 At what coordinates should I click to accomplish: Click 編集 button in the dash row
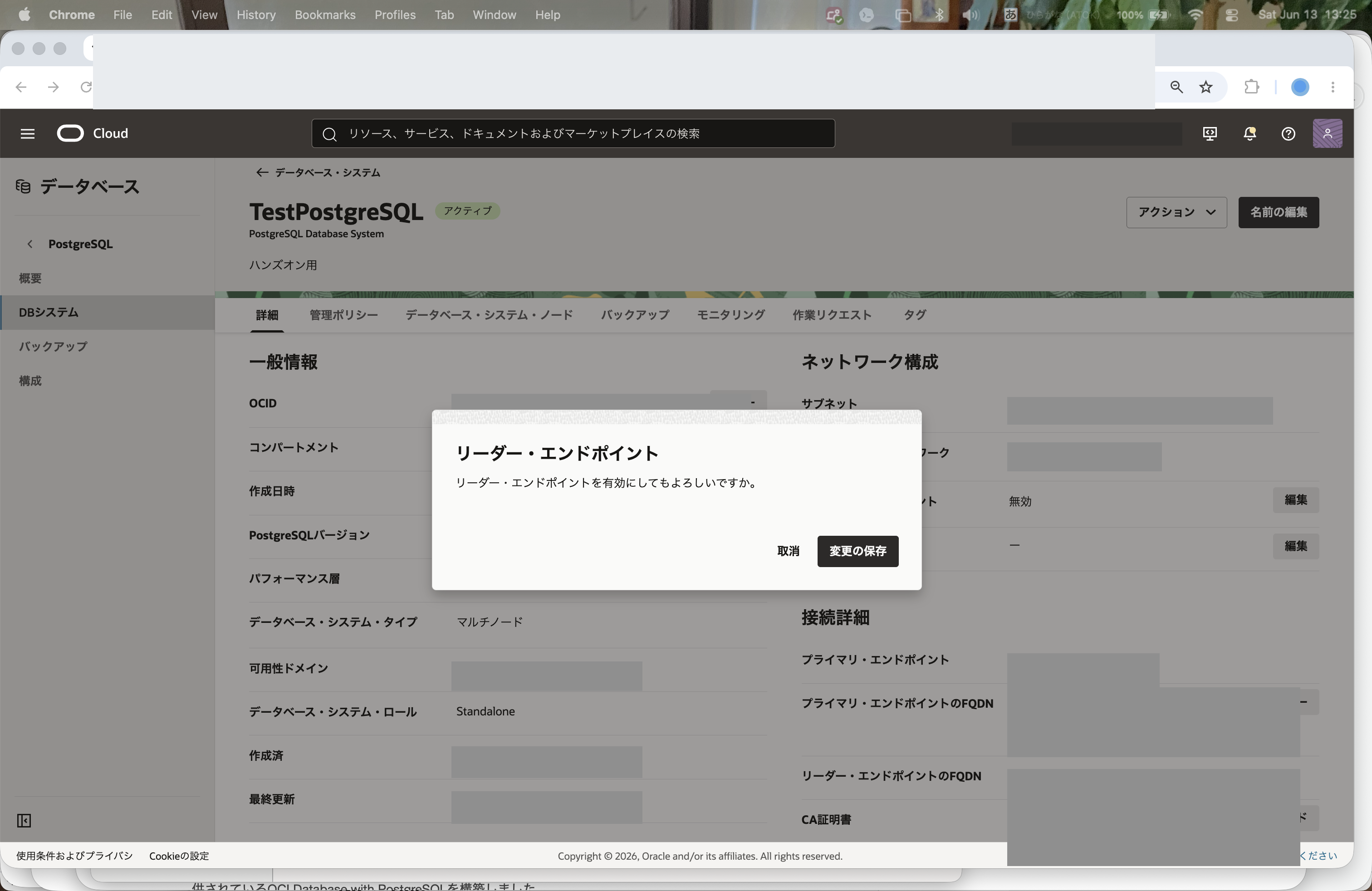1295,546
